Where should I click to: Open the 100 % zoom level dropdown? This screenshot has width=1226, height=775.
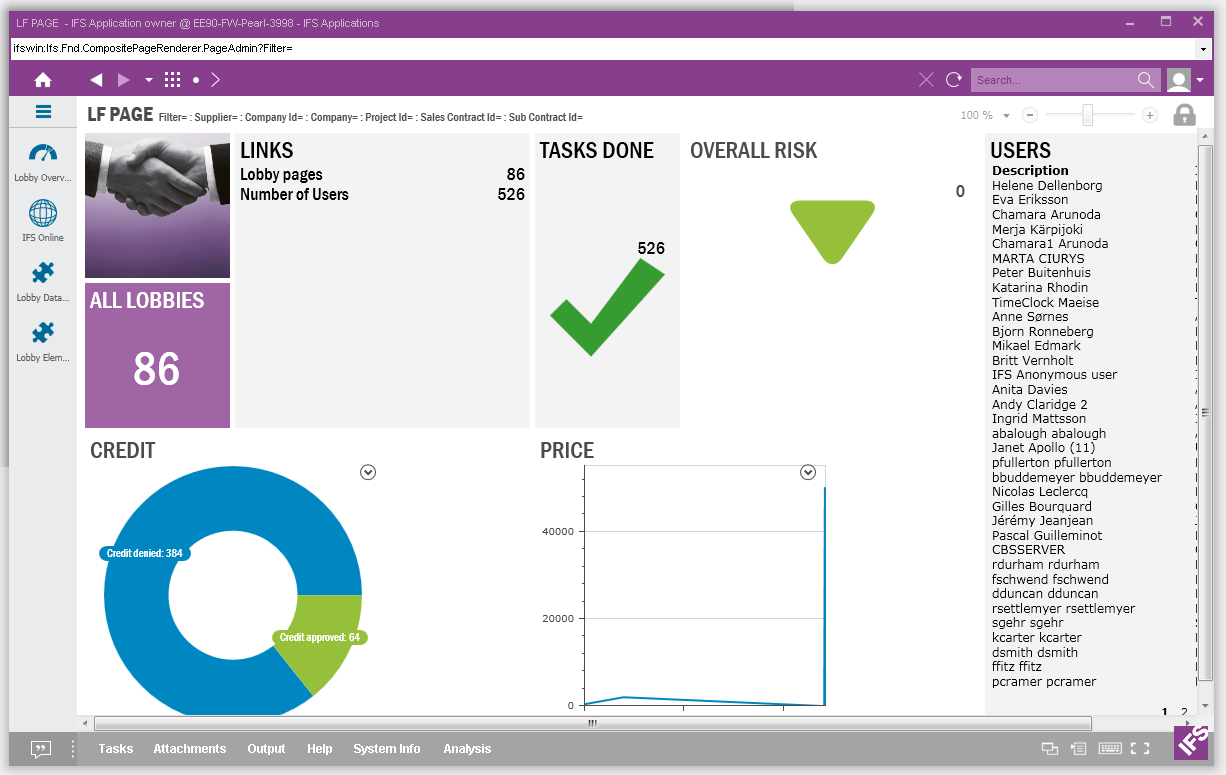pyautogui.click(x=1006, y=116)
